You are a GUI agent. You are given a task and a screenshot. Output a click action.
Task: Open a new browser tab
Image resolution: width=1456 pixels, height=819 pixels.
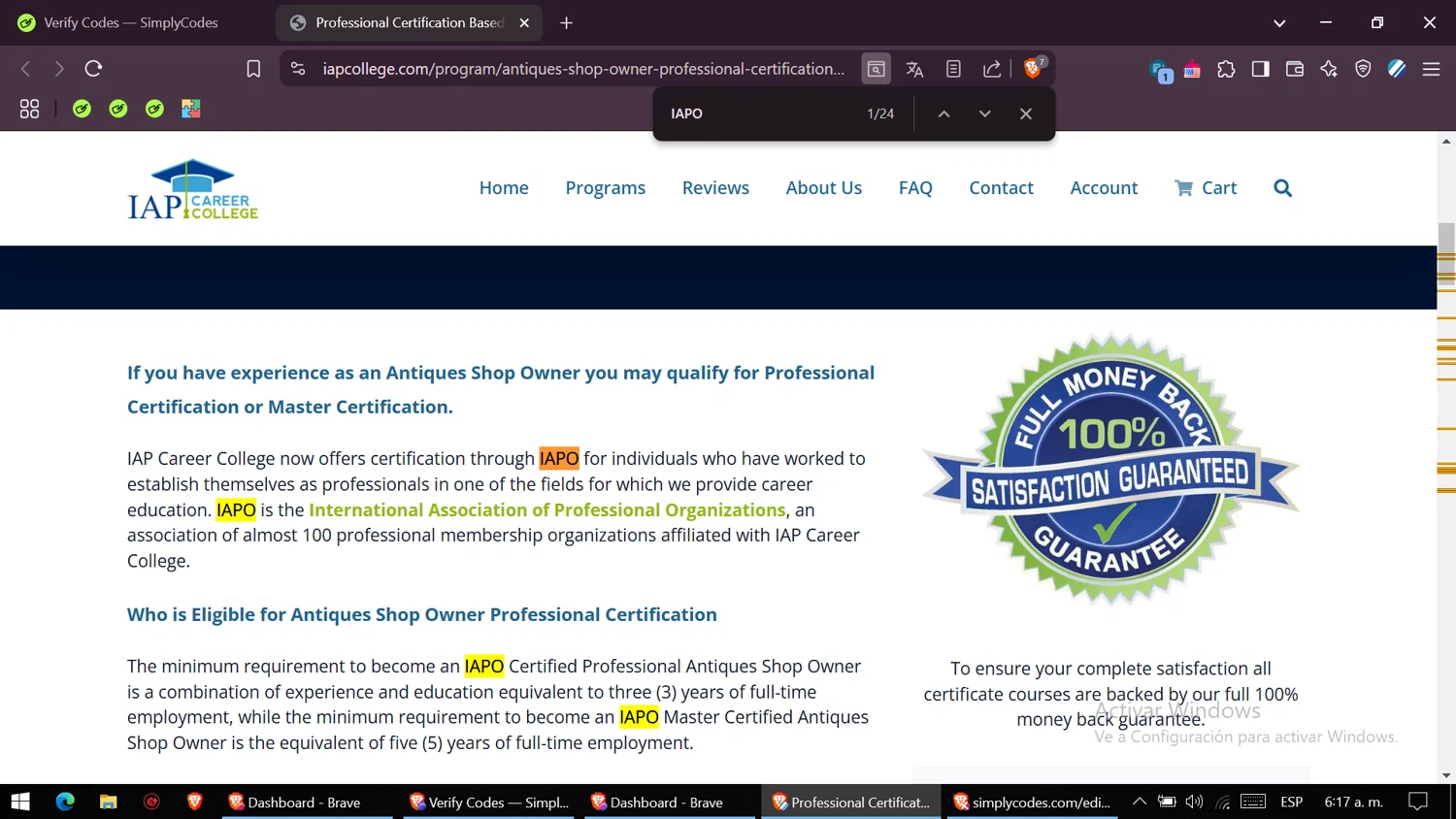566,22
